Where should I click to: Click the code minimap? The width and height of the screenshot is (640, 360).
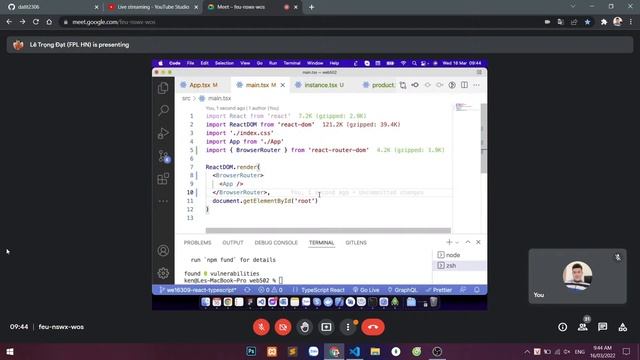[467, 107]
